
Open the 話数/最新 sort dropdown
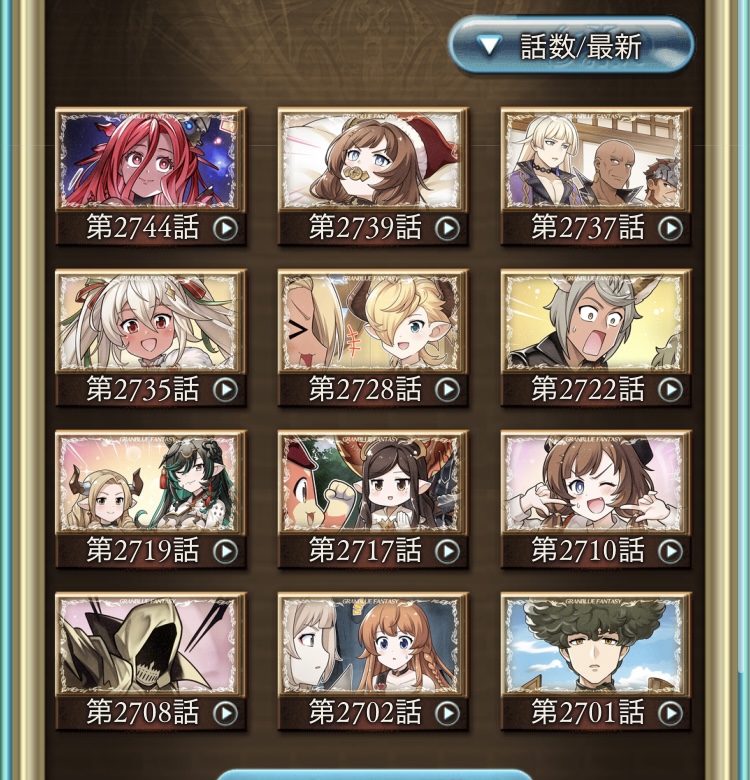coord(571,46)
